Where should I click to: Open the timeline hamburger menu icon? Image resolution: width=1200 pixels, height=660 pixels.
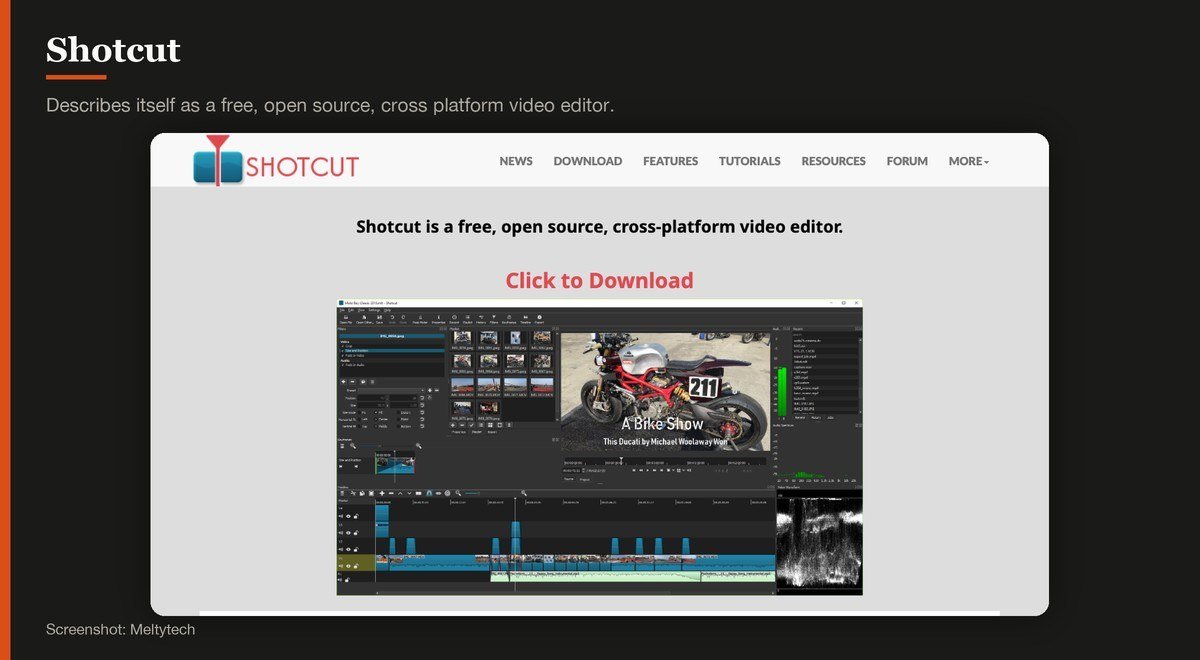coord(342,493)
